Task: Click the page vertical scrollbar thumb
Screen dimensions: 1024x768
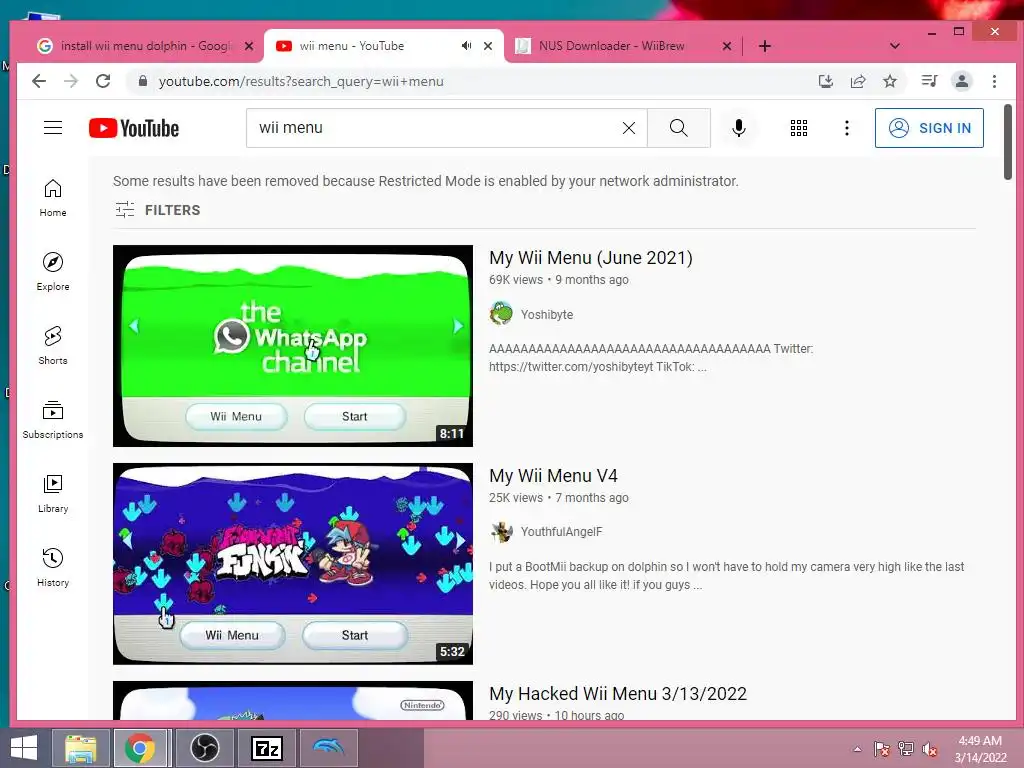Action: point(1008,141)
